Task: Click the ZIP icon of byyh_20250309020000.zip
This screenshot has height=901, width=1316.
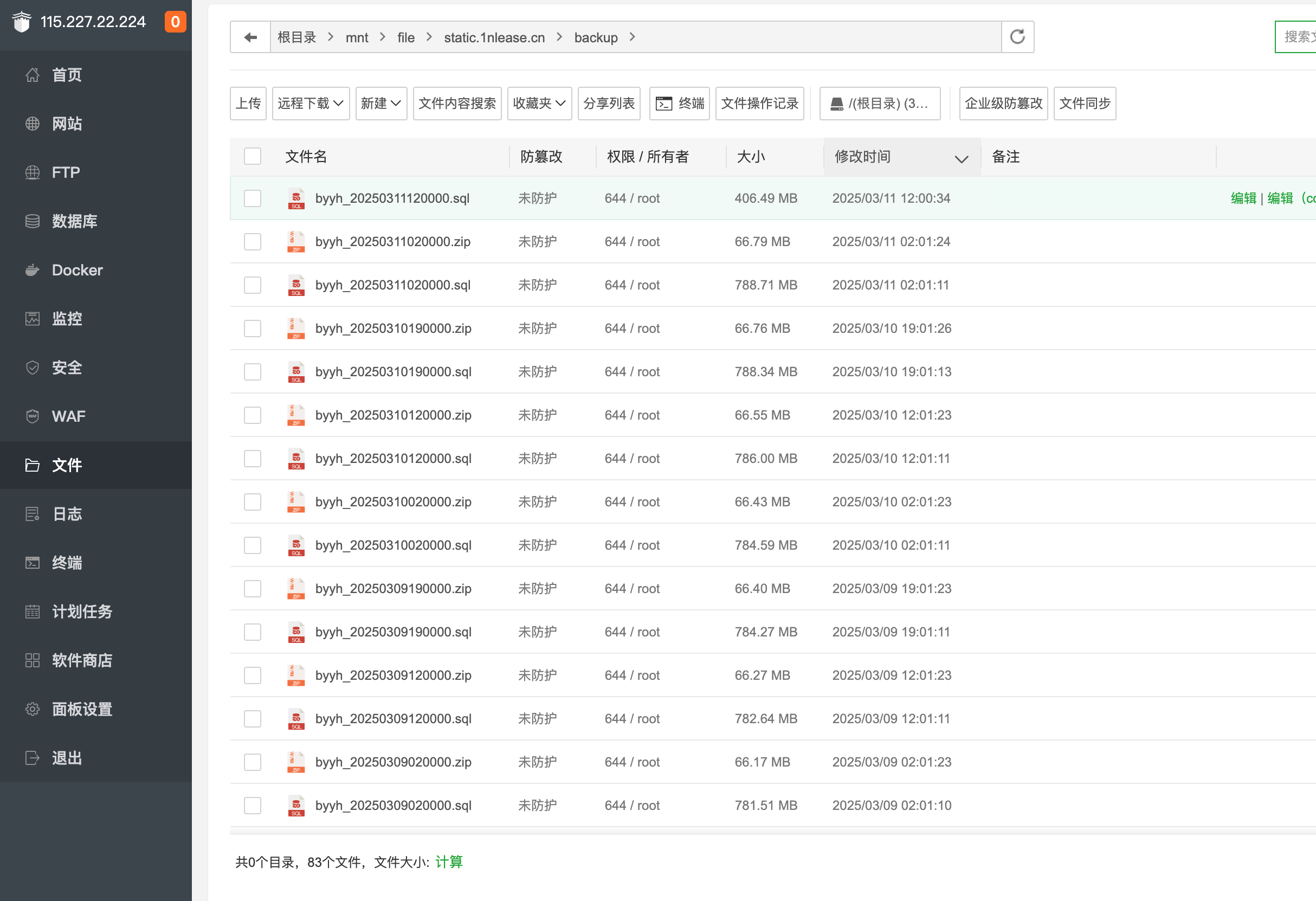Action: [x=296, y=762]
